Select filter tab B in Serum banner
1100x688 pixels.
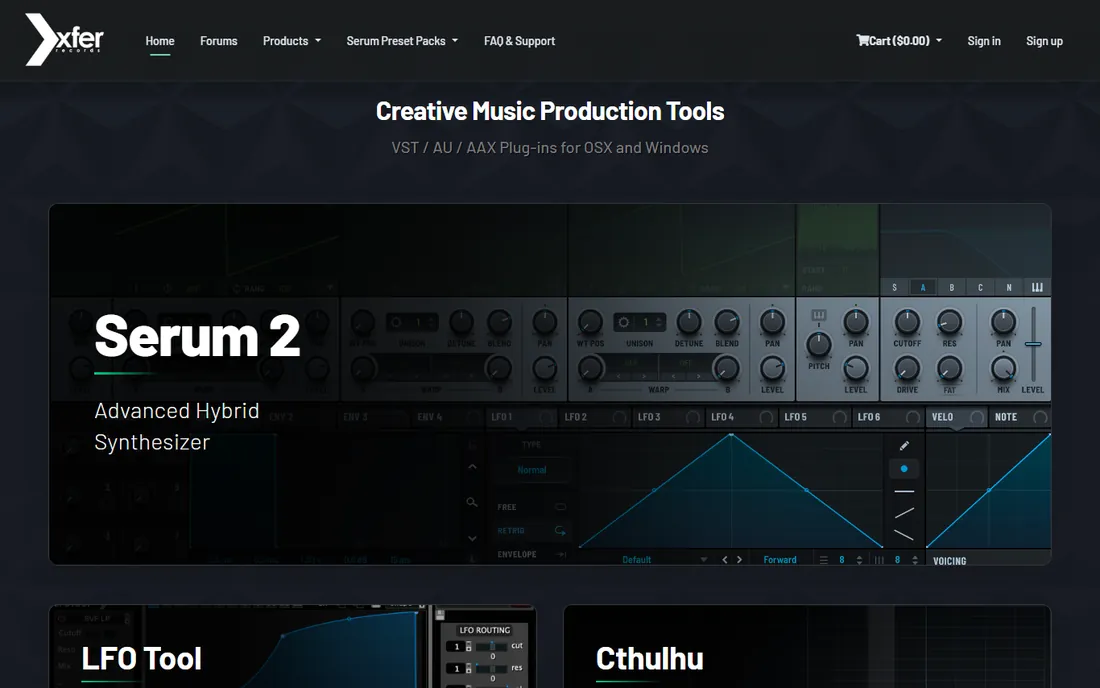[951, 287]
